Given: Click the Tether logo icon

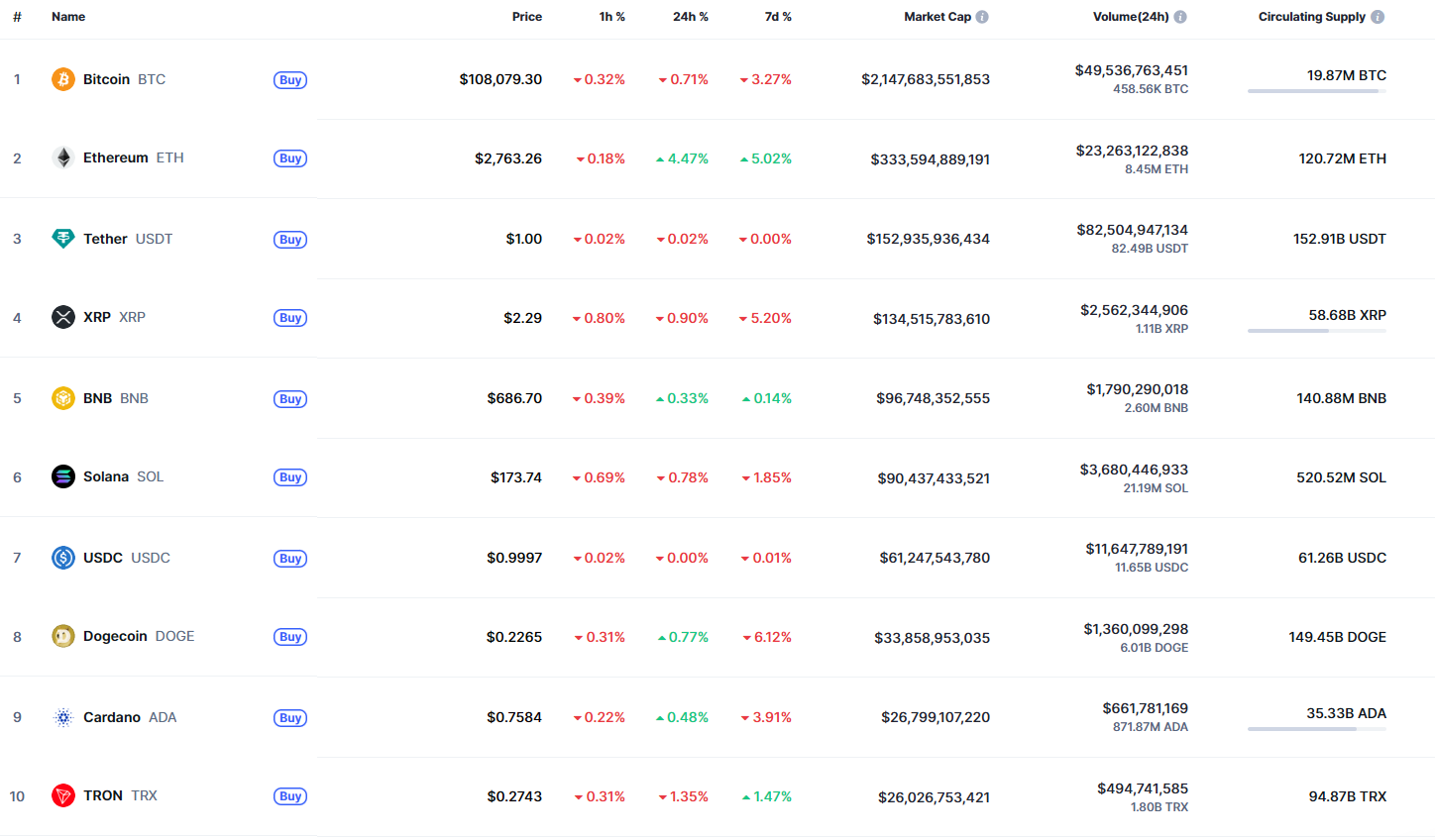Looking at the screenshot, I should [63, 239].
